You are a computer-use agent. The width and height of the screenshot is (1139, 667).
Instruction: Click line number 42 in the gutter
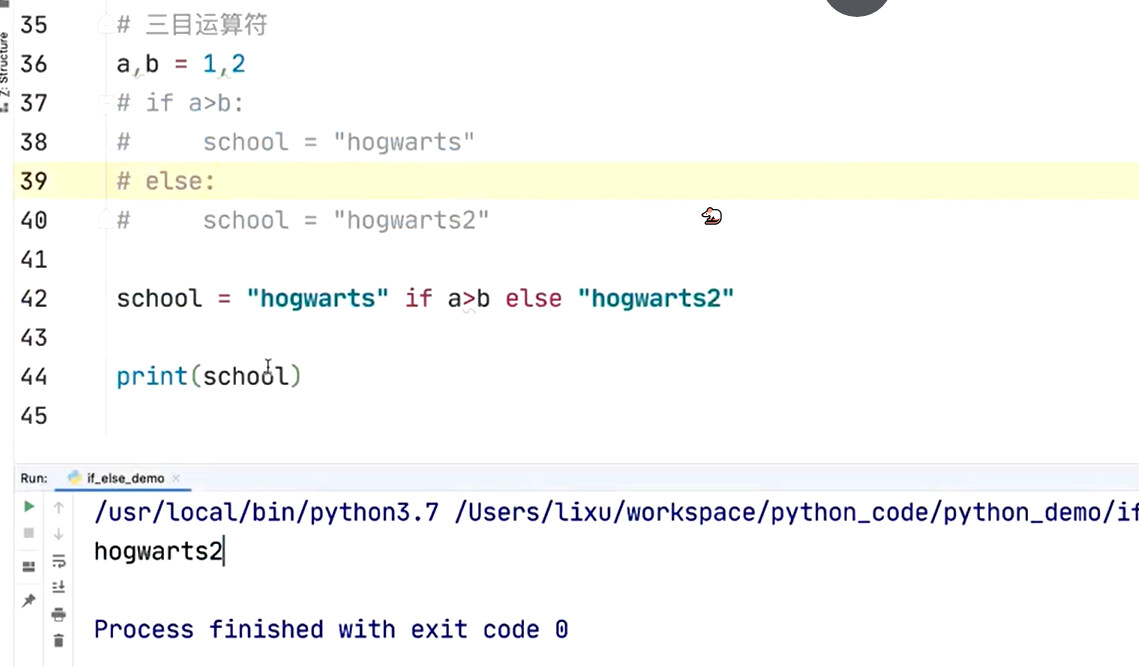pyautogui.click(x=34, y=299)
